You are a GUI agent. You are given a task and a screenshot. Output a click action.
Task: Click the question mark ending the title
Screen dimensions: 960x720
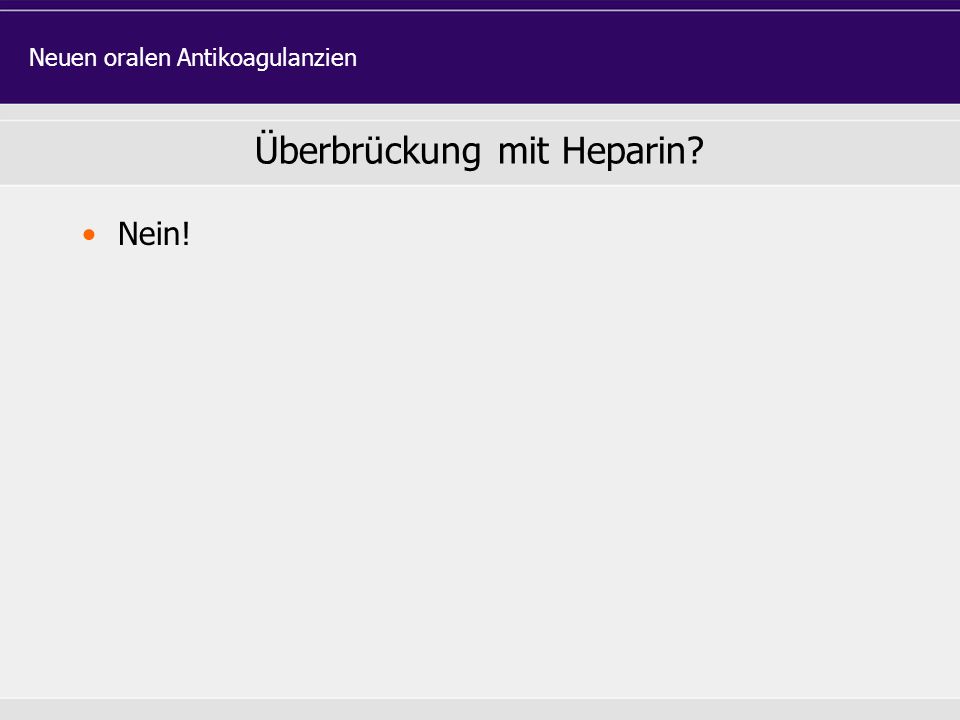(696, 151)
